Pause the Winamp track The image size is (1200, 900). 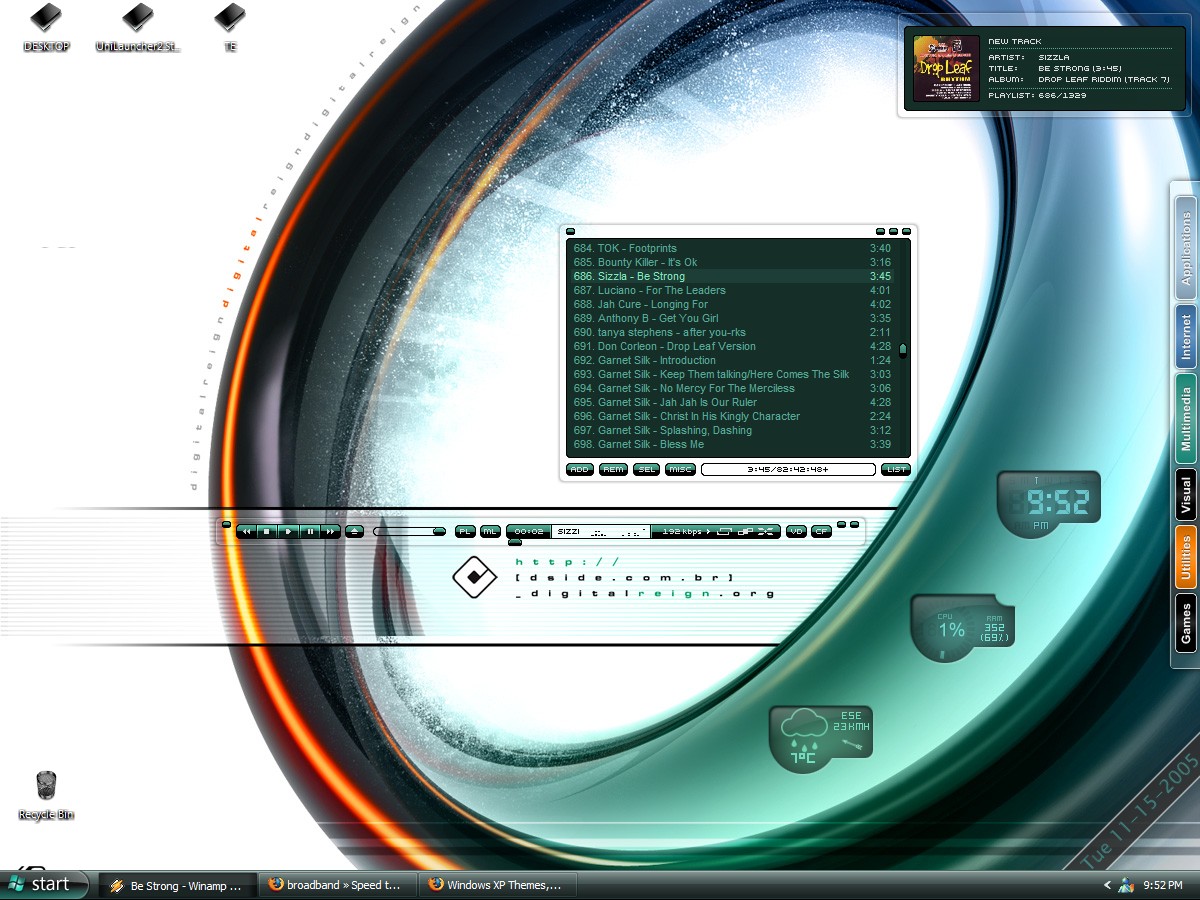(x=310, y=532)
